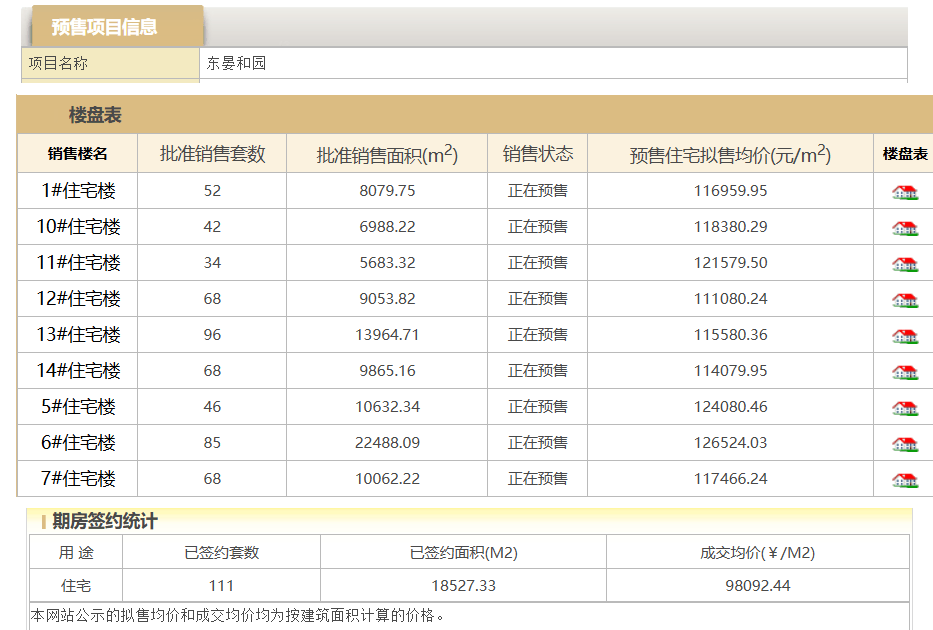Open the 13#住宅楼 floor table icon
933x630 pixels.
pyautogui.click(x=904, y=336)
